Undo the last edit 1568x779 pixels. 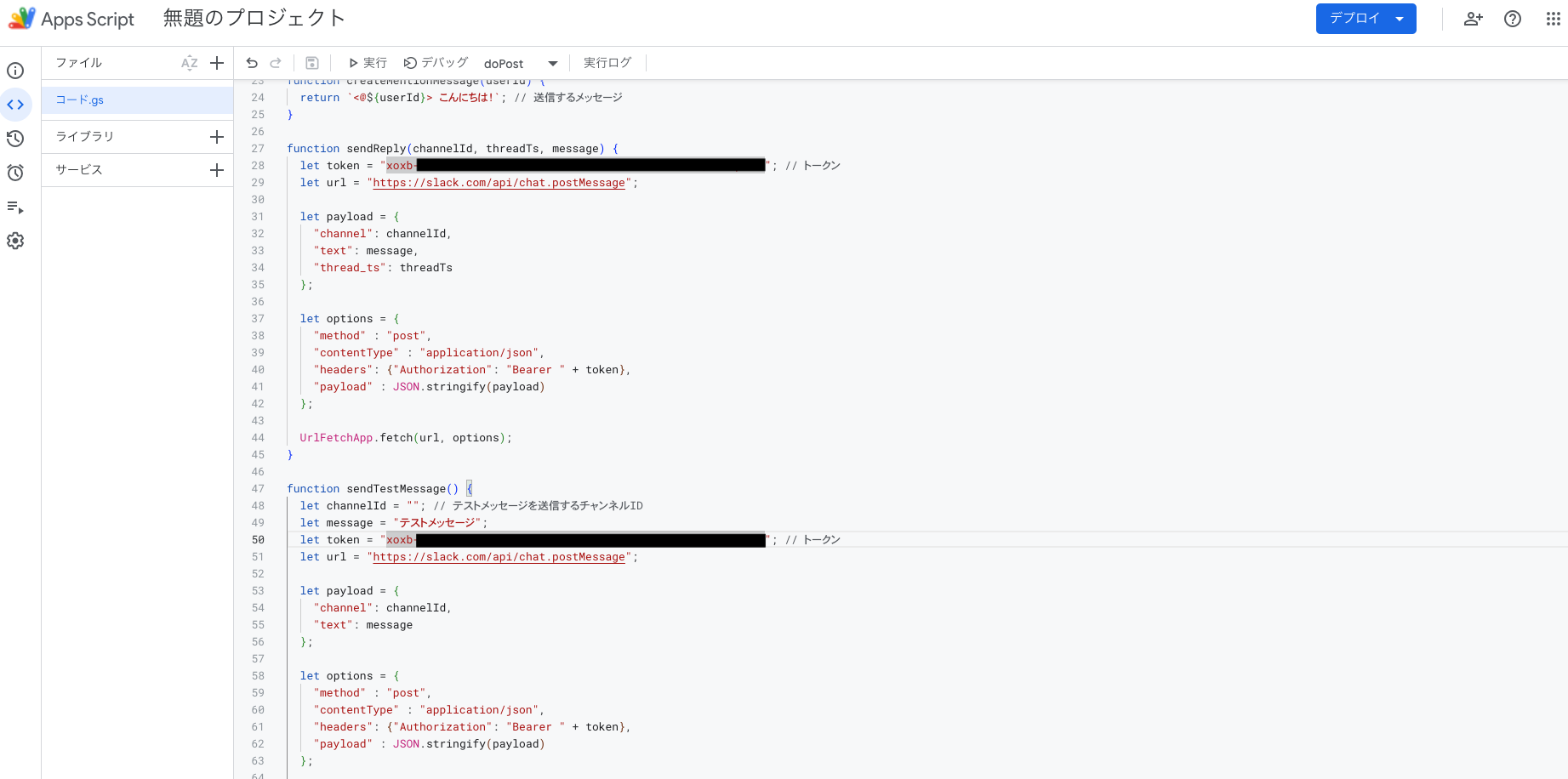251,62
